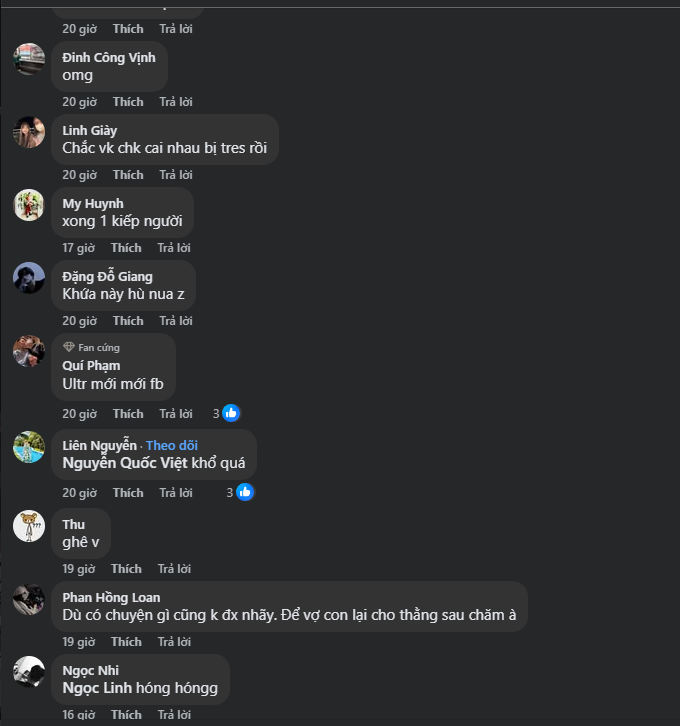This screenshot has height=726, width=680.
Task: Open Đinh Công Vịnh's profile picture
Action: (x=29, y=59)
